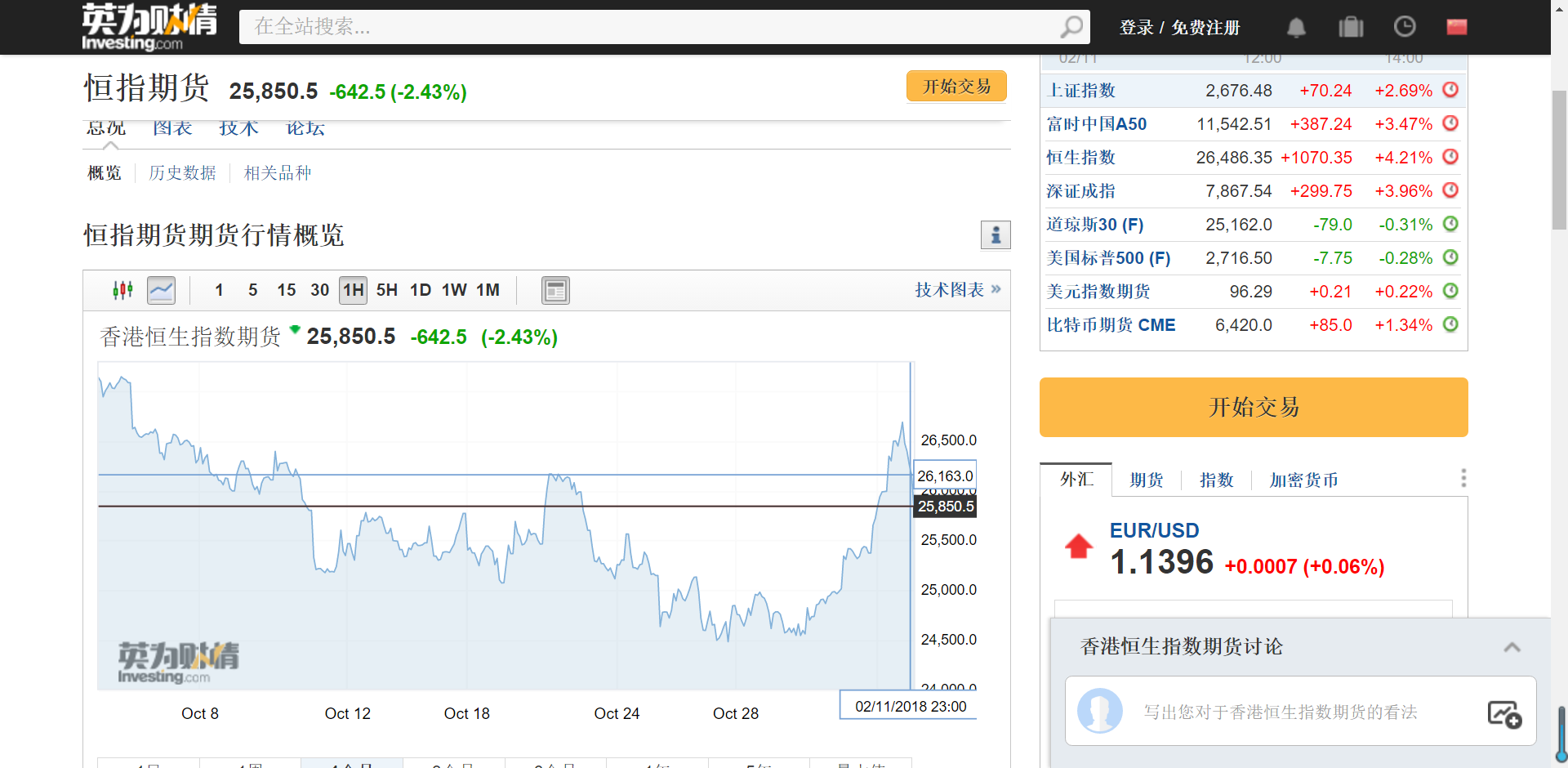Viewport: 1568px width, 768px height.
Task: Click clock icon in 美国标普500 (F) row
Action: [1450, 257]
